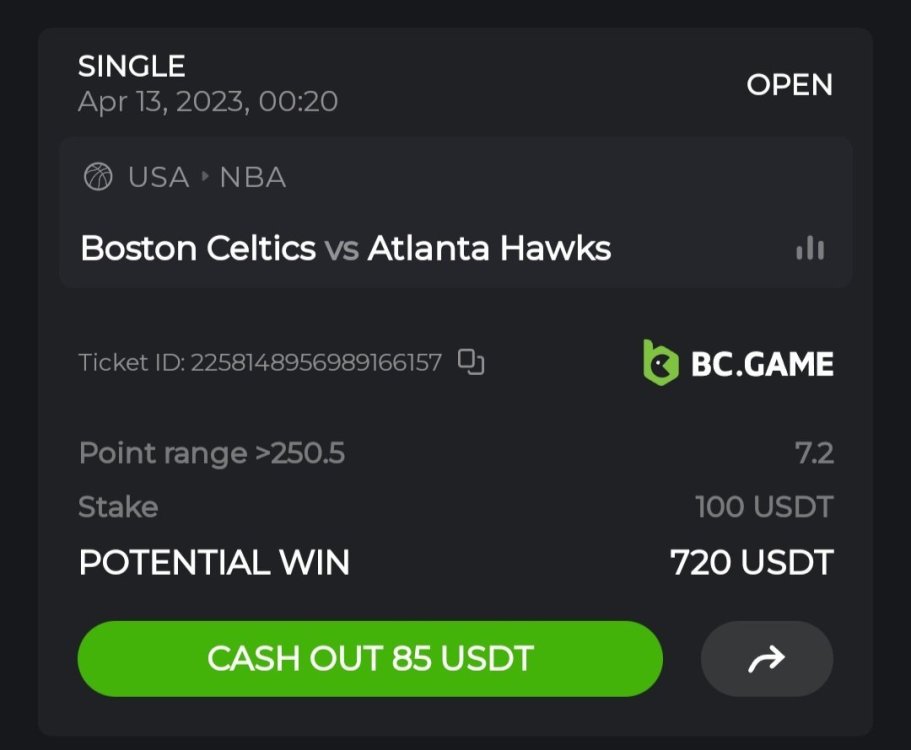The width and height of the screenshot is (911, 750).
Task: Click the BC.GAME logo
Action: pyautogui.click(x=738, y=362)
